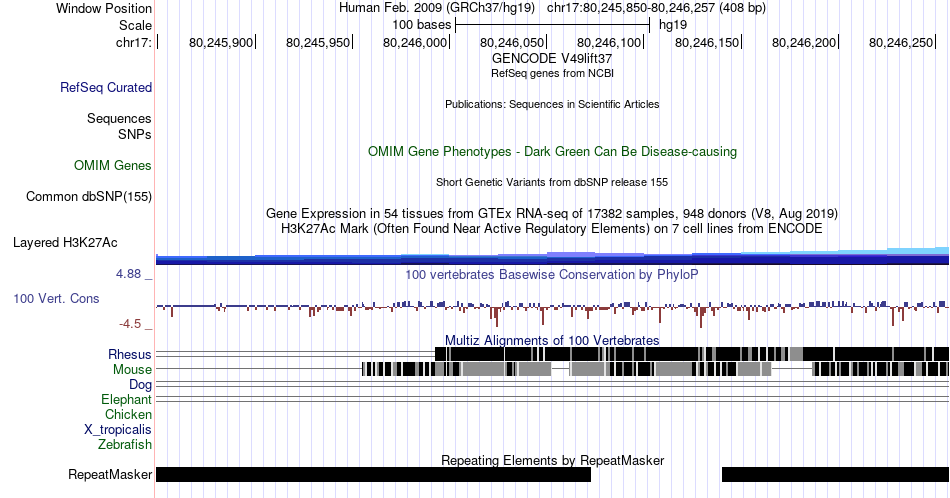Click the -4.5 PhyloP lower value
This screenshot has width=950, height=498.
point(130,324)
